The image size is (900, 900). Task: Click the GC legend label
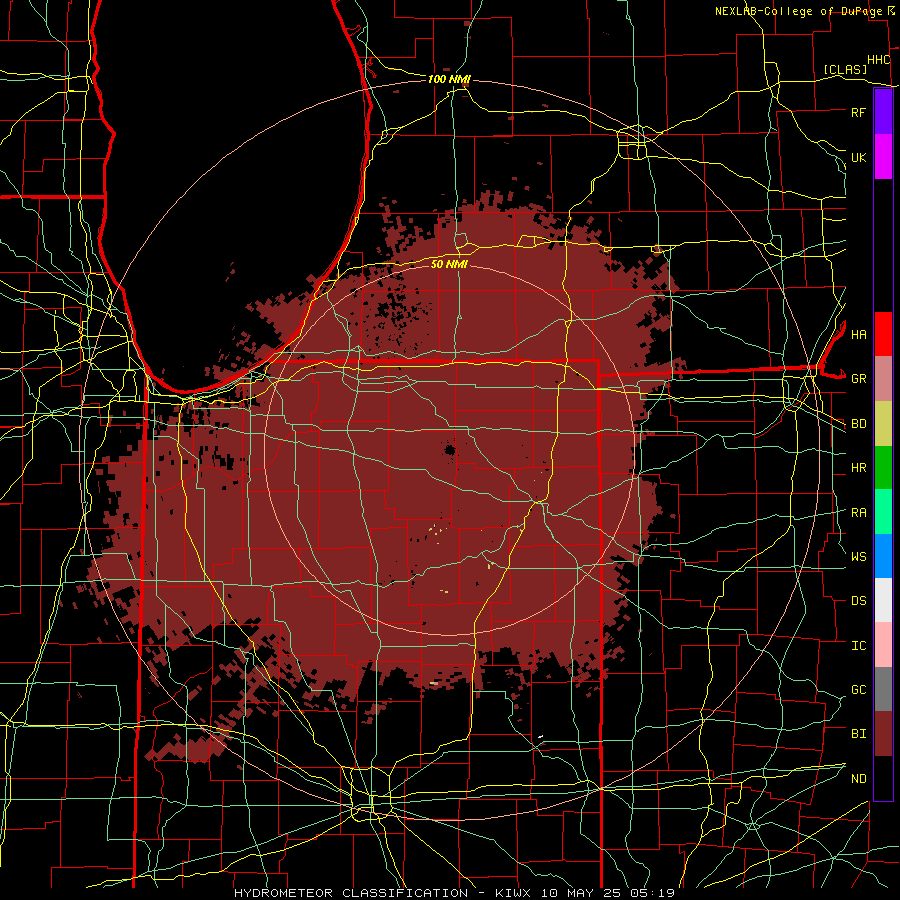coord(858,690)
